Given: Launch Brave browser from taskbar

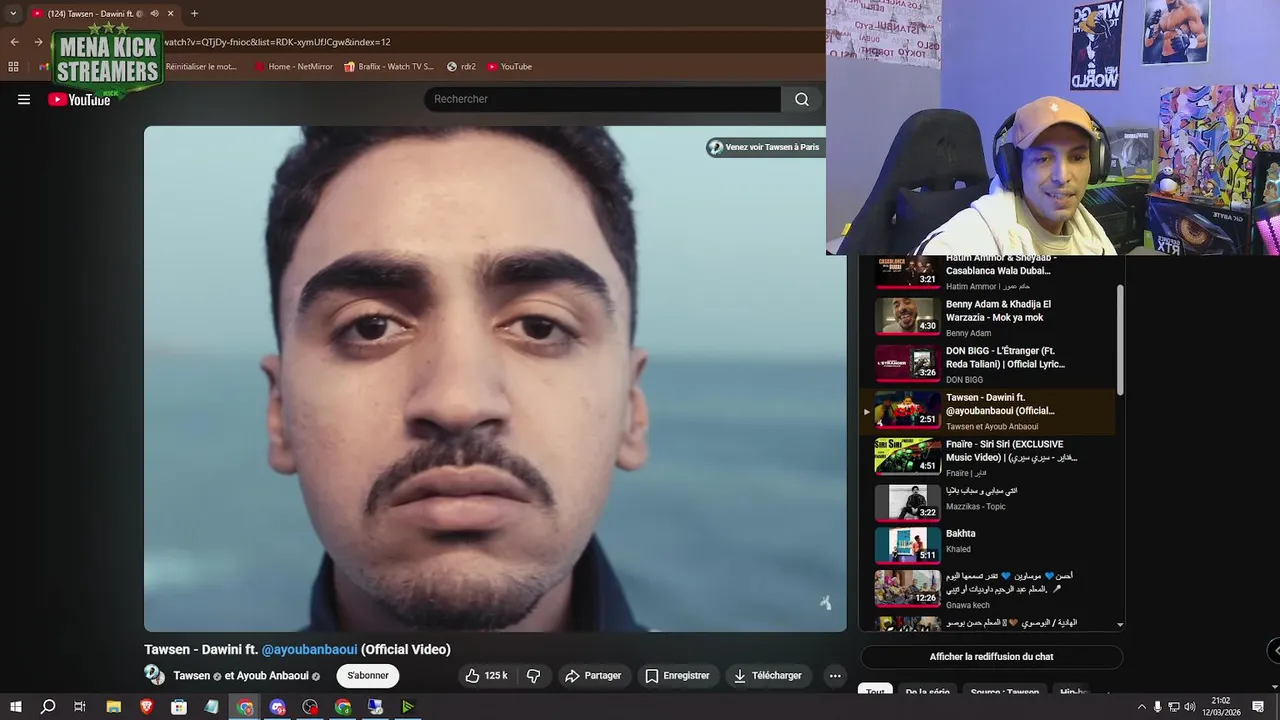Looking at the screenshot, I should 147,707.
